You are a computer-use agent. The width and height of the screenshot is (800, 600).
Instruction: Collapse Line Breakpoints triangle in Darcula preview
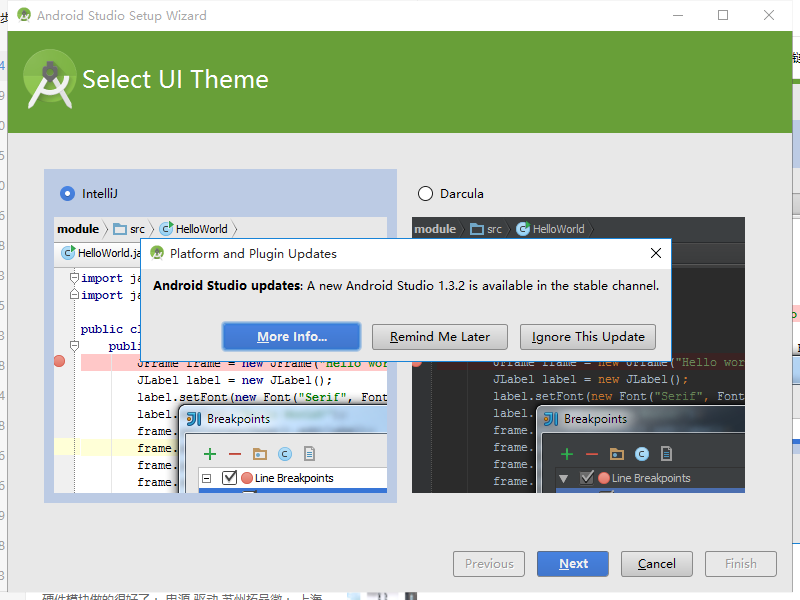tap(564, 479)
